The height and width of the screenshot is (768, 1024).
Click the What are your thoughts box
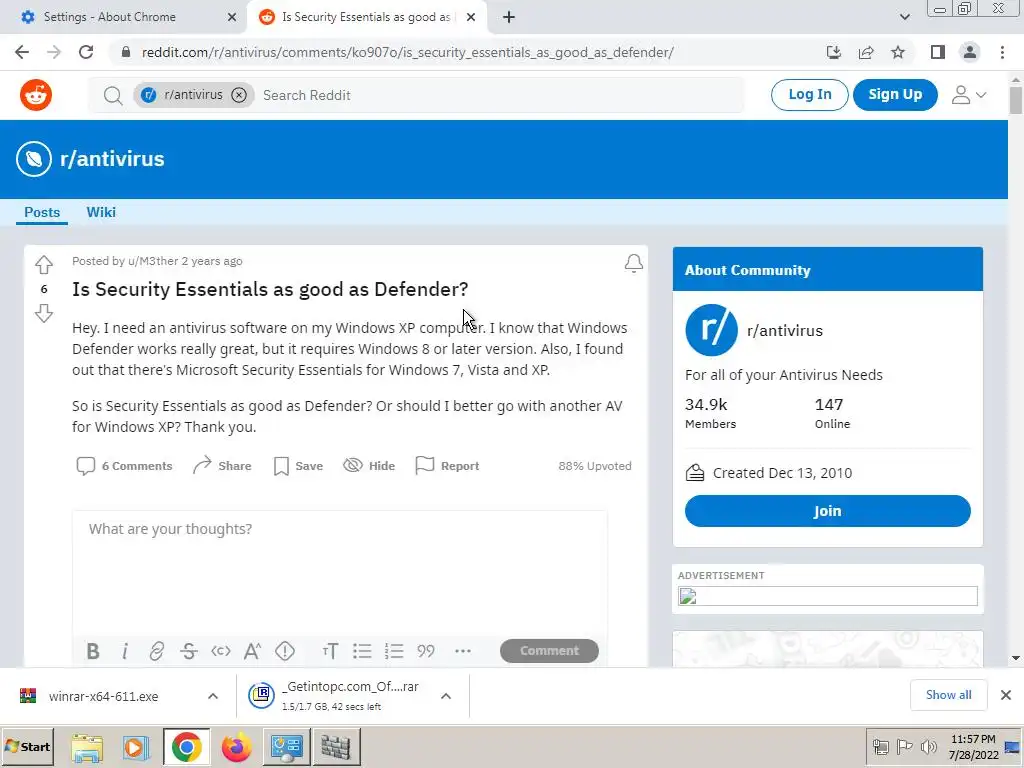coord(340,573)
